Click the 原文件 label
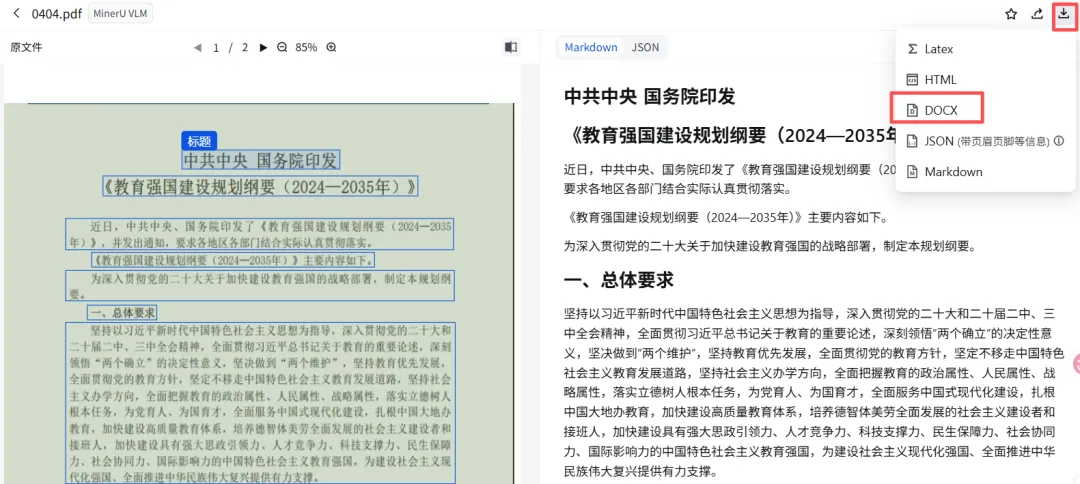Image resolution: width=1080 pixels, height=484 pixels. (26, 48)
